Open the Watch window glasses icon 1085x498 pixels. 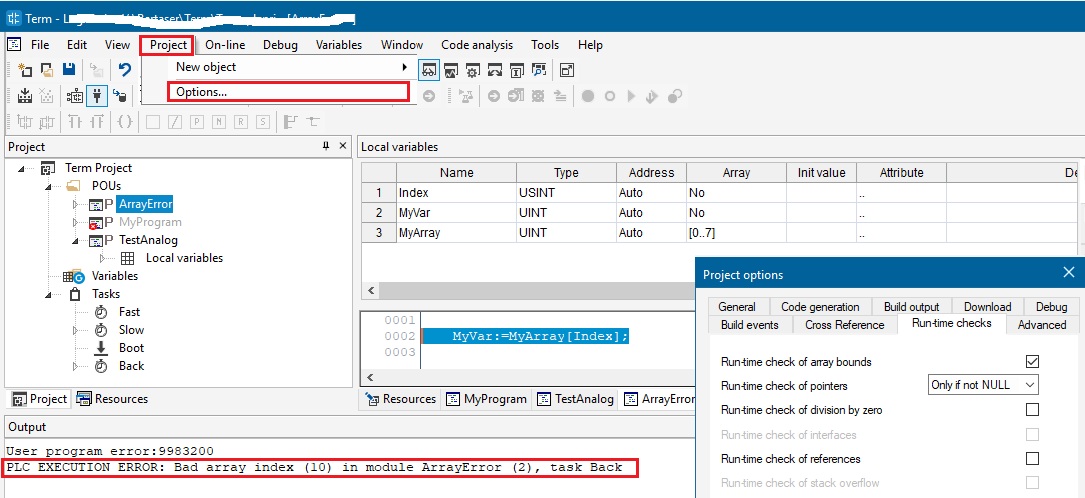pos(429,70)
